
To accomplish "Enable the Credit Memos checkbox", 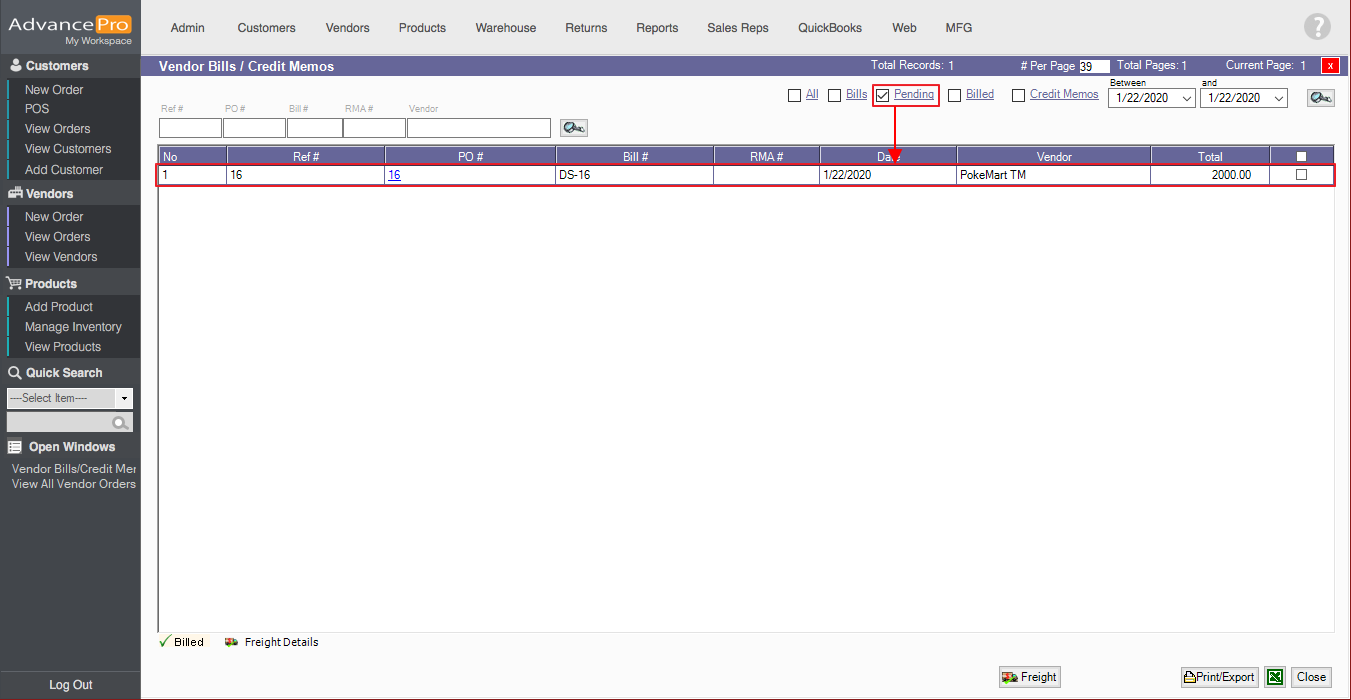I will coord(1018,96).
